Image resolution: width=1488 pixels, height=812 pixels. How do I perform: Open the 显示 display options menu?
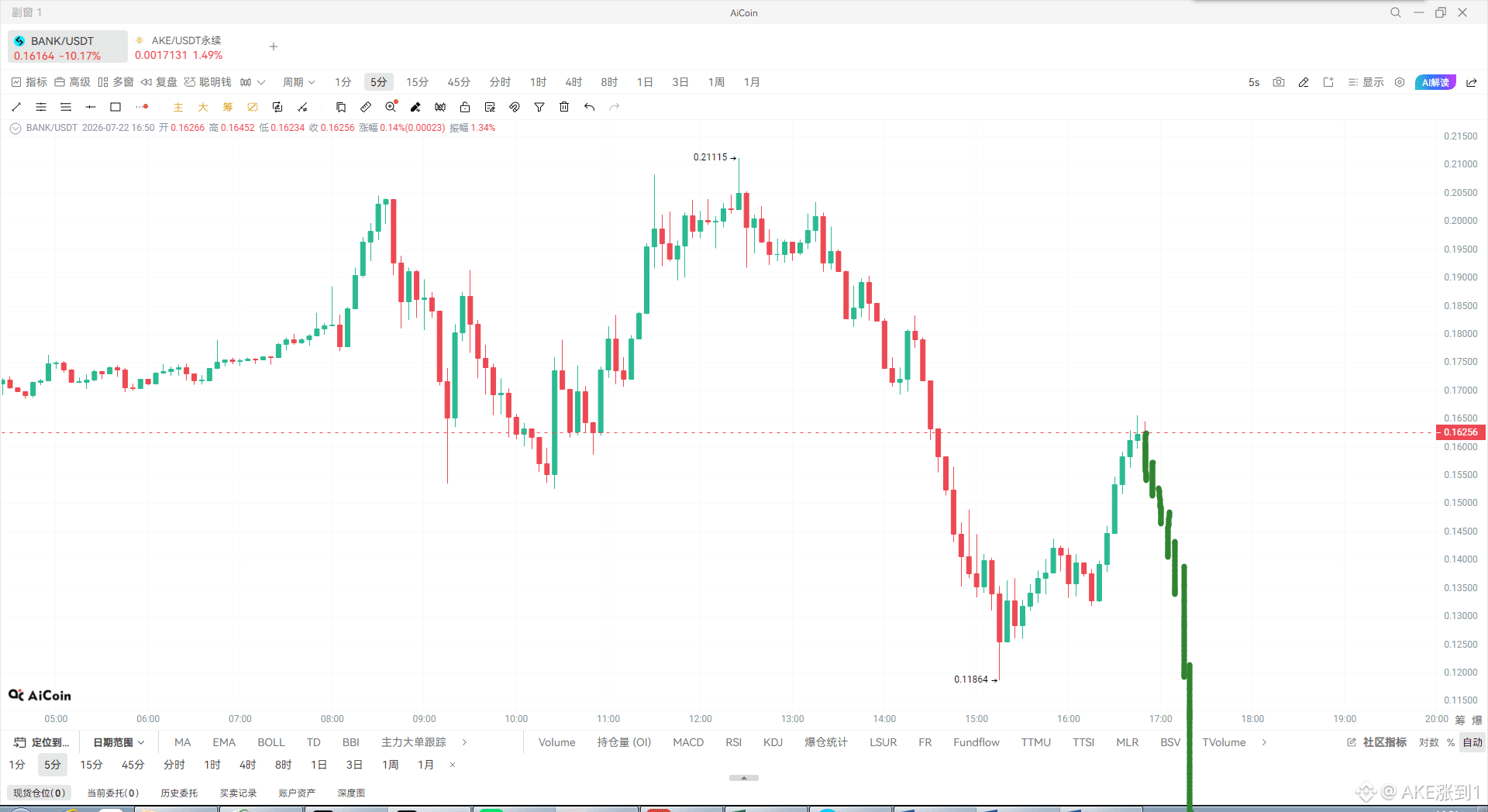click(1366, 82)
